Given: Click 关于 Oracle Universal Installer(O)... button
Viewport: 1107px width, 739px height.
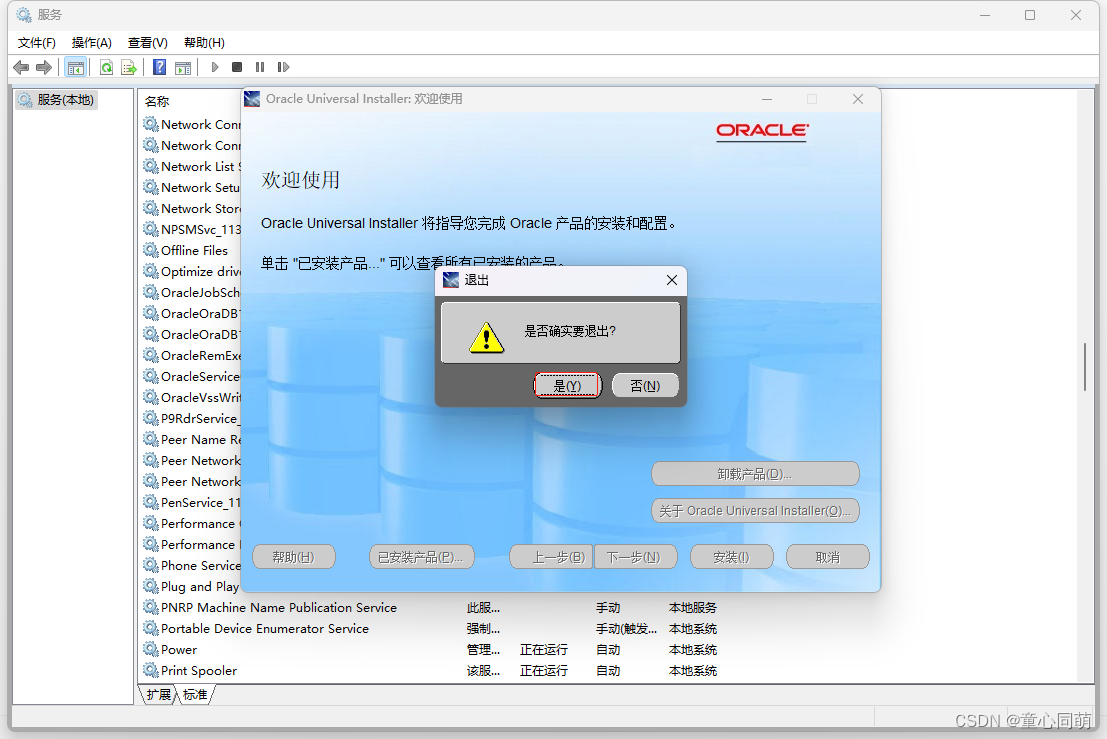Looking at the screenshot, I should (755, 510).
